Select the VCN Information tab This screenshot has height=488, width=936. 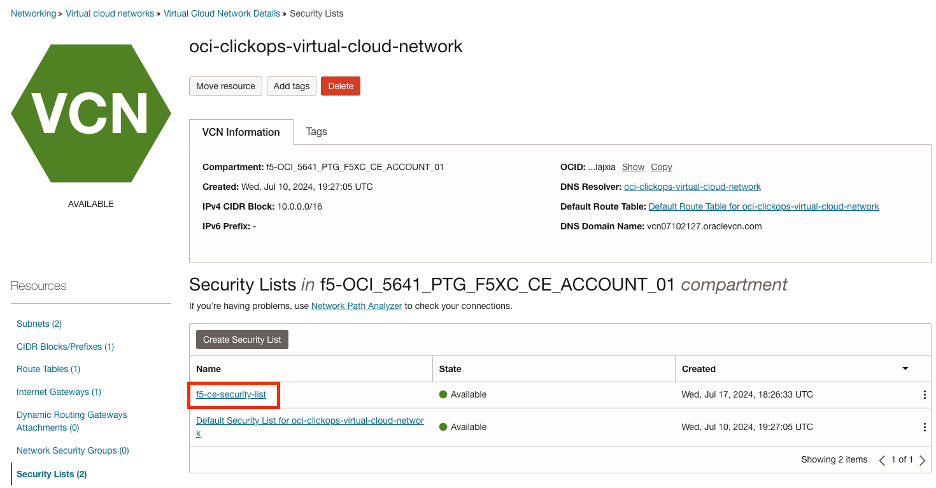[241, 132]
